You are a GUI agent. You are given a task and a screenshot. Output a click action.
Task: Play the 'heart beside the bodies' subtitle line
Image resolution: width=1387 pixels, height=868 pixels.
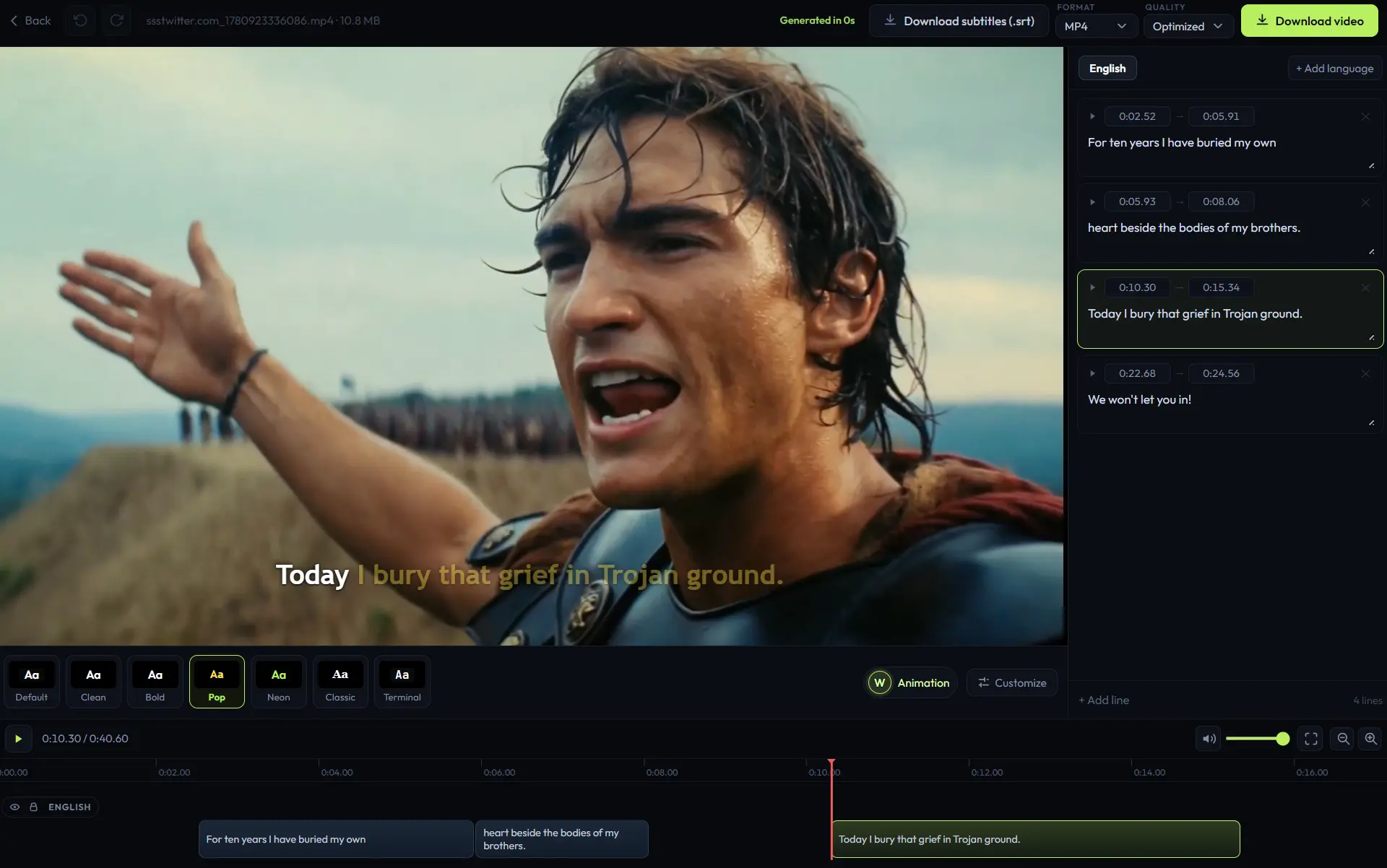click(x=1092, y=201)
